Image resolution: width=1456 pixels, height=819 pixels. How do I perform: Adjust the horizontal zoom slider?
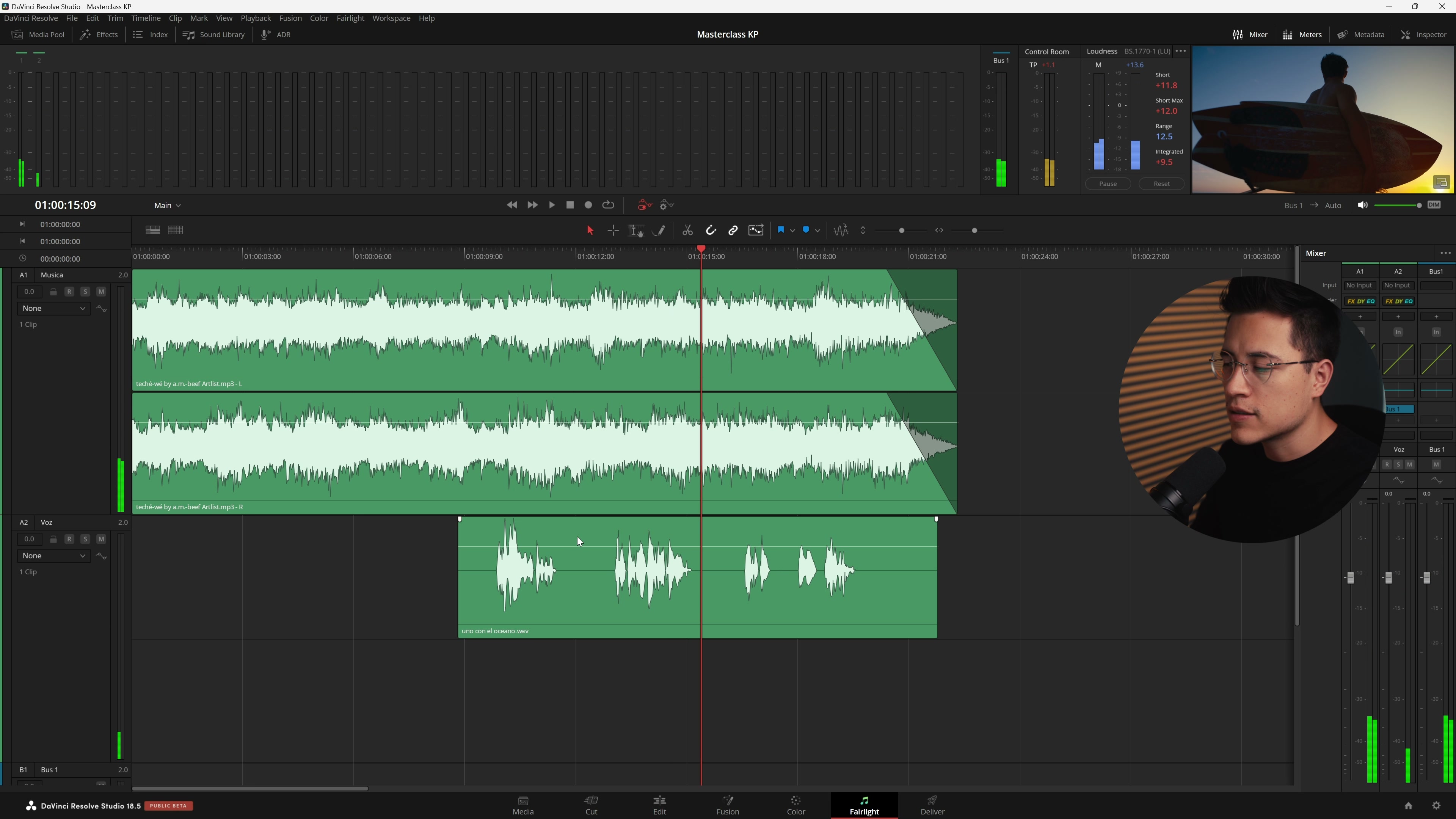pos(975,231)
